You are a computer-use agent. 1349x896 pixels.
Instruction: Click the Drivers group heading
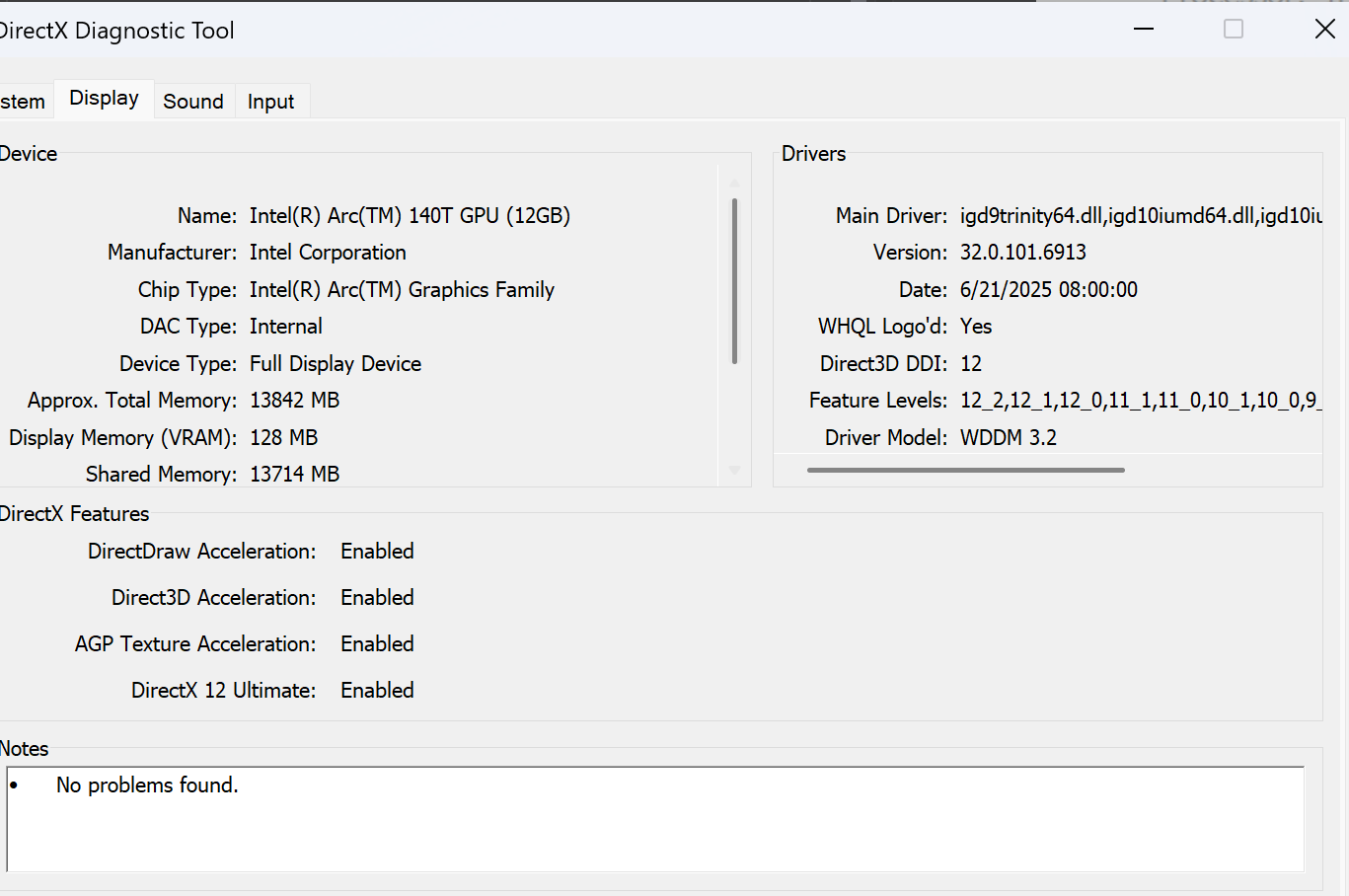(814, 154)
